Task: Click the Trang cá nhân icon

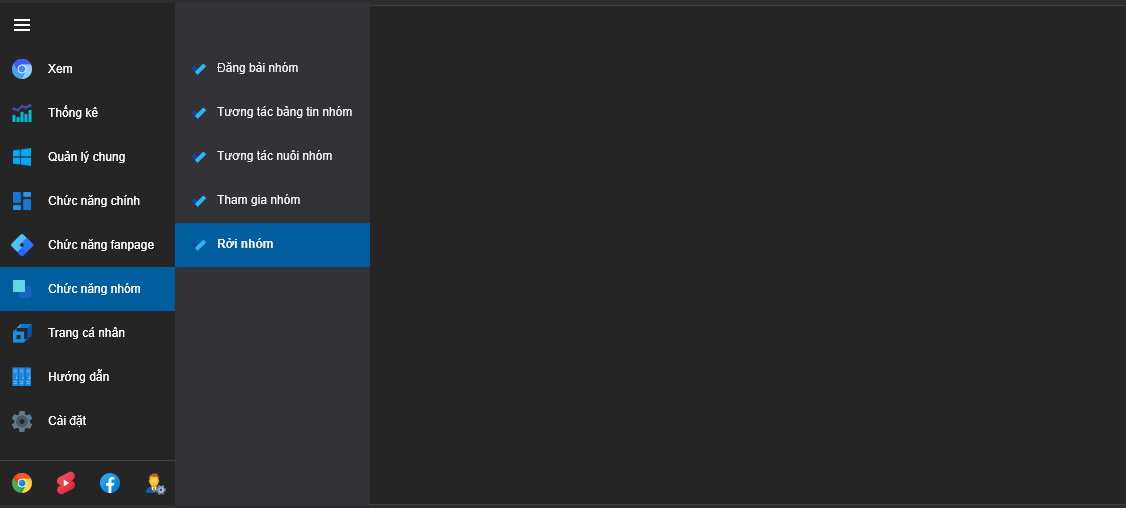Action: click(x=22, y=333)
